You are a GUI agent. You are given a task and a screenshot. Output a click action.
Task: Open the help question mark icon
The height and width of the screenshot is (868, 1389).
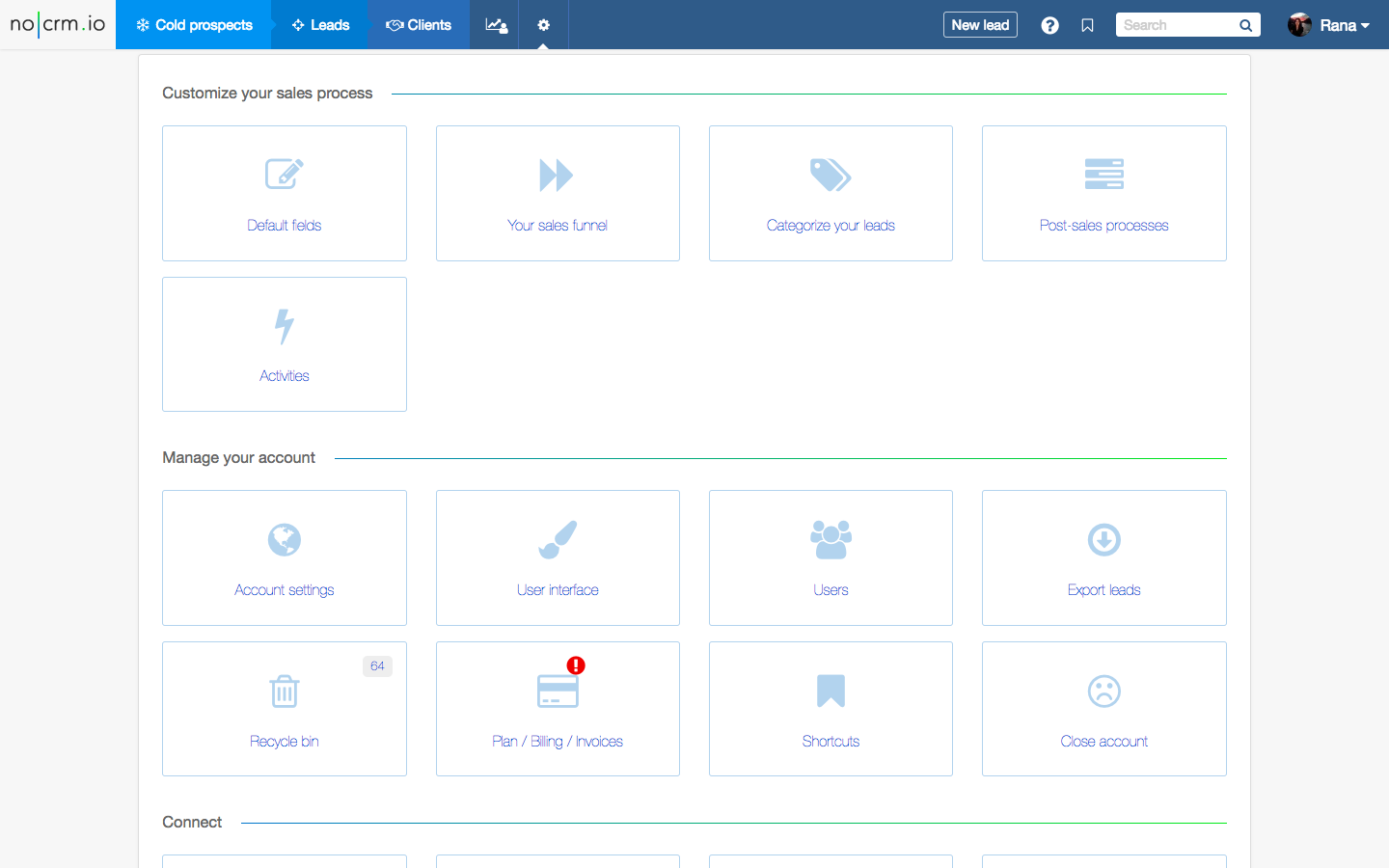(1049, 25)
